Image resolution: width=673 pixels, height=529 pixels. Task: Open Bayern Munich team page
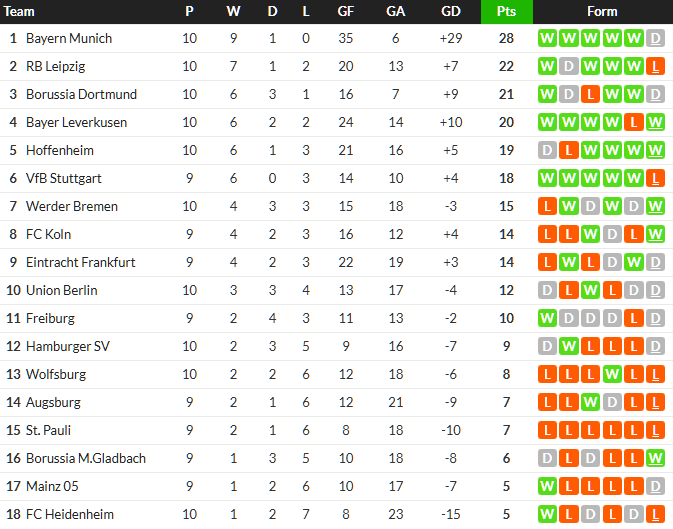68,38
